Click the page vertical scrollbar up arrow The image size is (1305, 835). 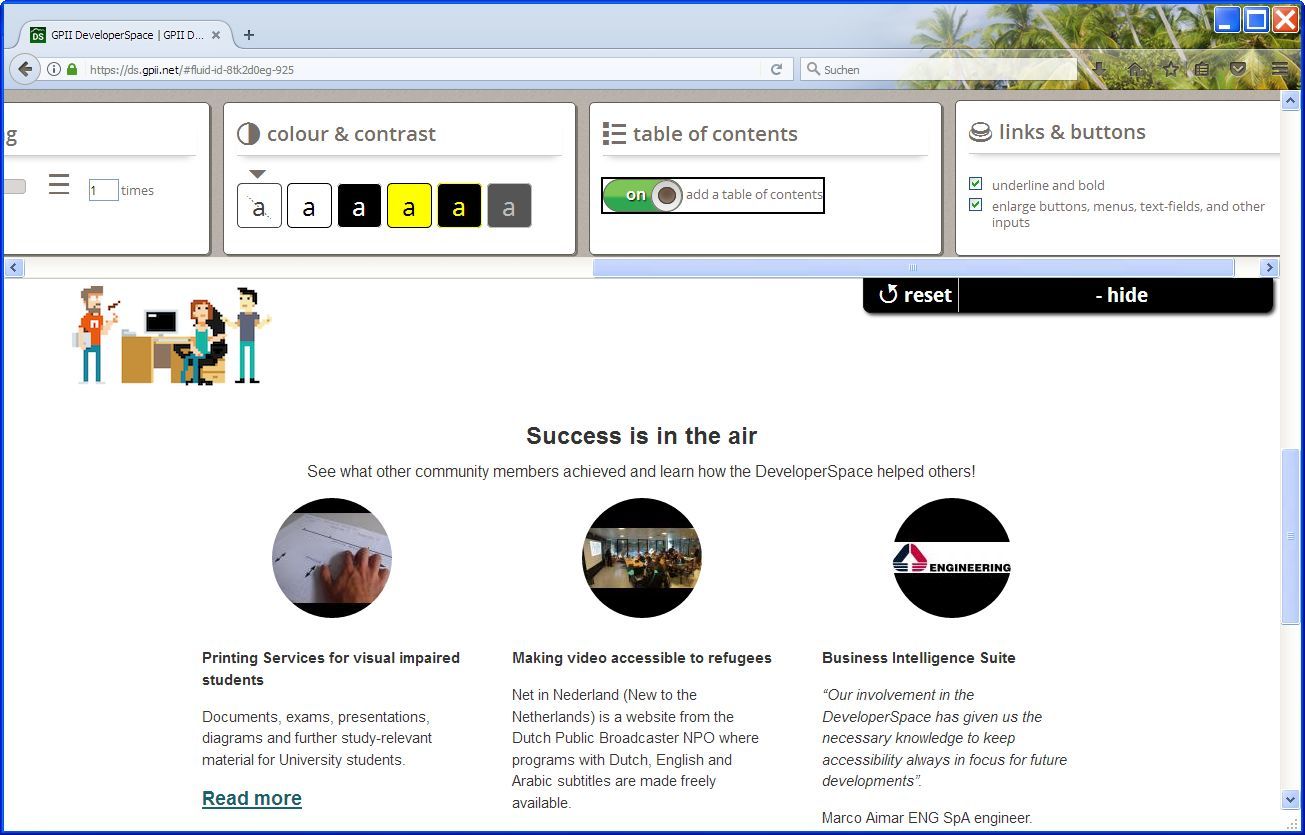pyautogui.click(x=1290, y=100)
